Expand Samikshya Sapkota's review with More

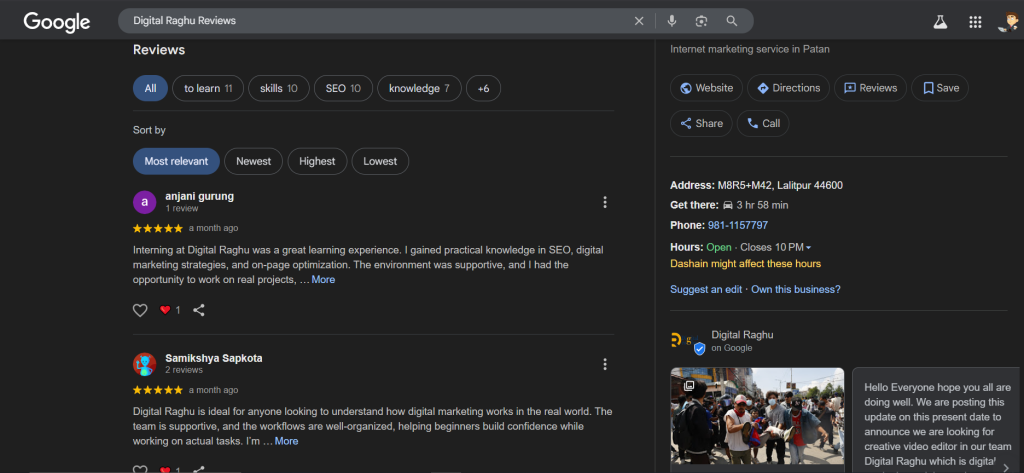pyautogui.click(x=286, y=441)
